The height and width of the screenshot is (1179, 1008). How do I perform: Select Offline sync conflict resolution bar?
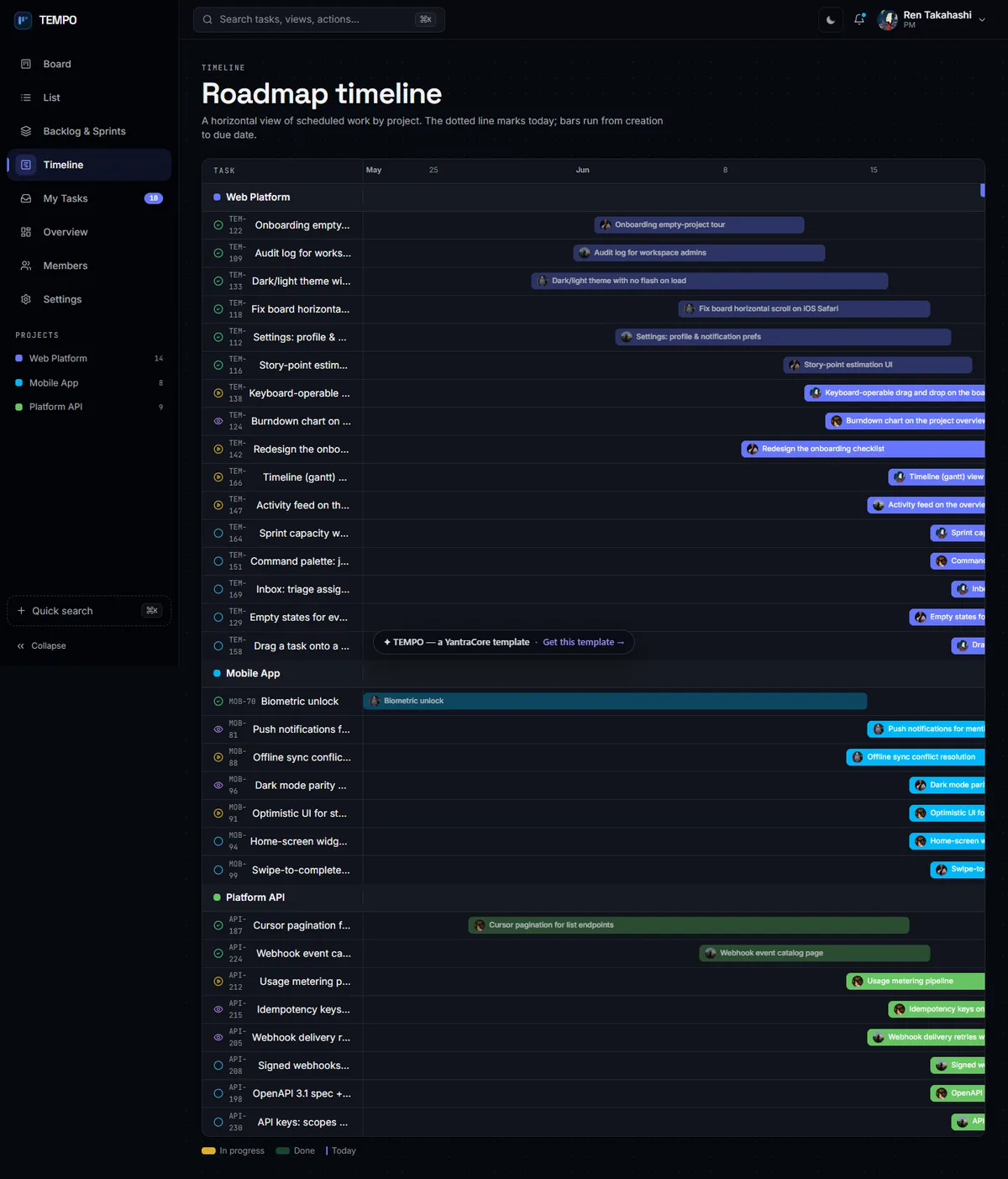click(916, 757)
